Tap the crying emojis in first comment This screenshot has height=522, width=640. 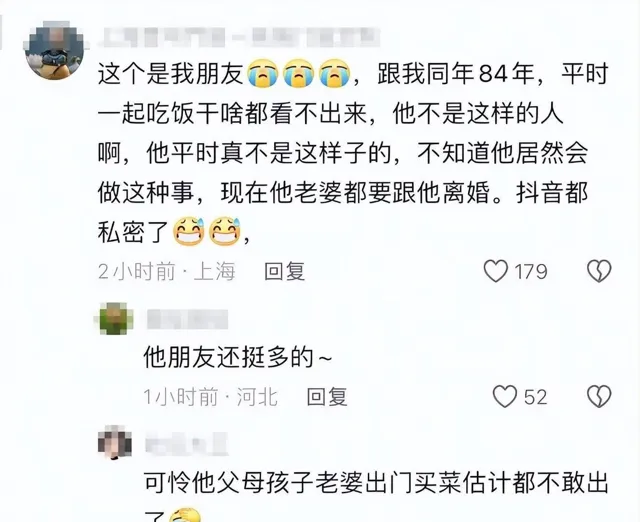coord(299,74)
